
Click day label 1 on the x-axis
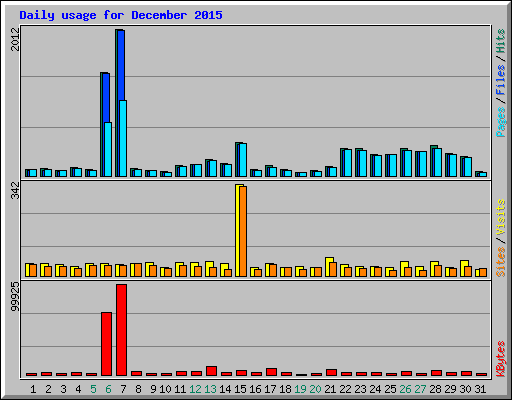point(33,389)
